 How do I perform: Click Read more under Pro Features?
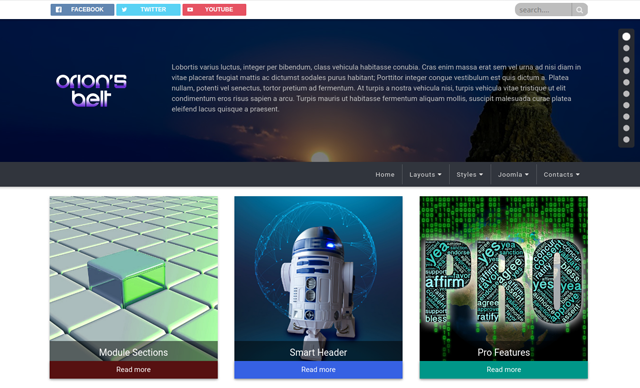coord(504,370)
